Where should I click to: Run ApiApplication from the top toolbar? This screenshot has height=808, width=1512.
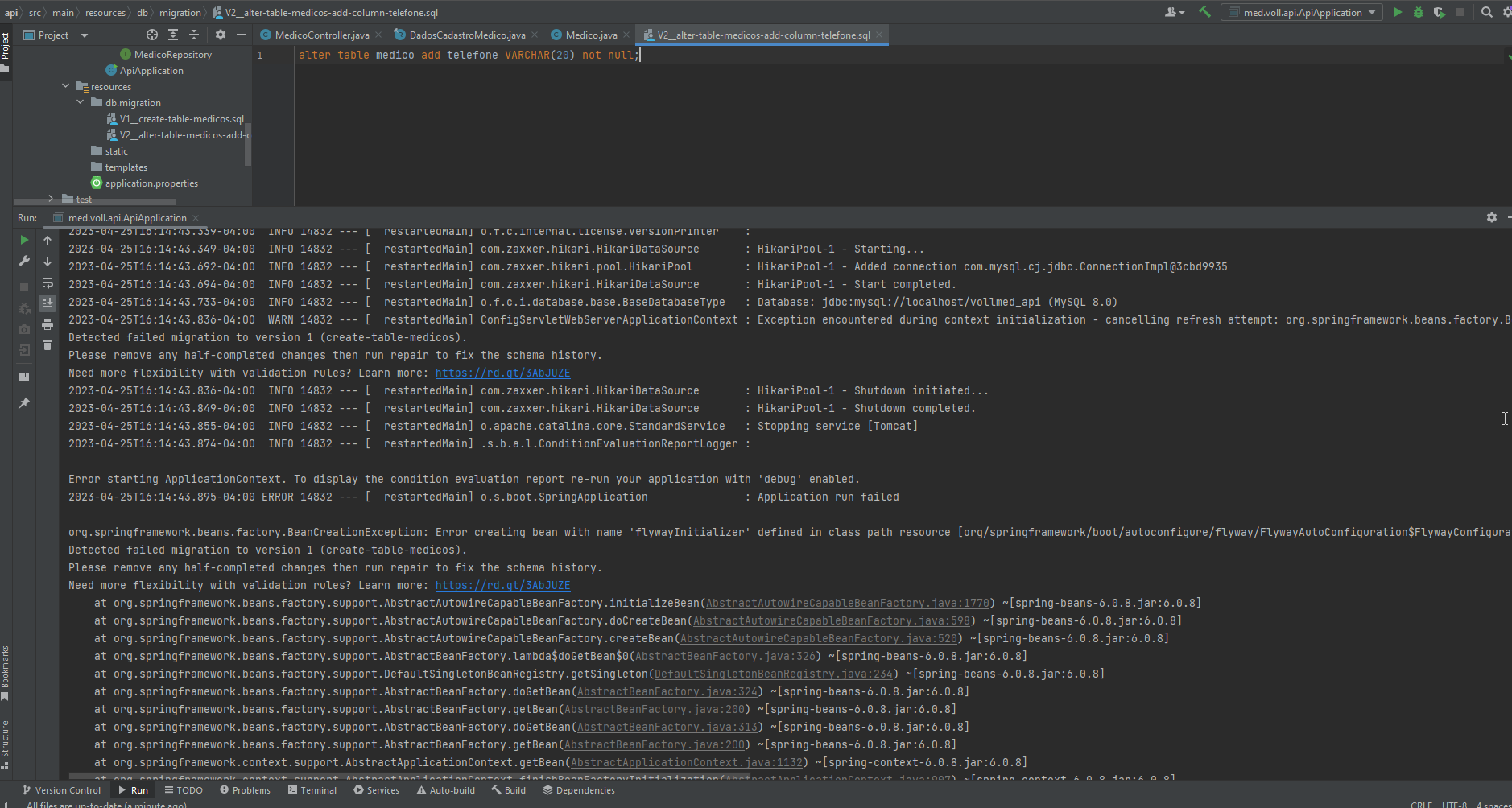[x=1398, y=12]
